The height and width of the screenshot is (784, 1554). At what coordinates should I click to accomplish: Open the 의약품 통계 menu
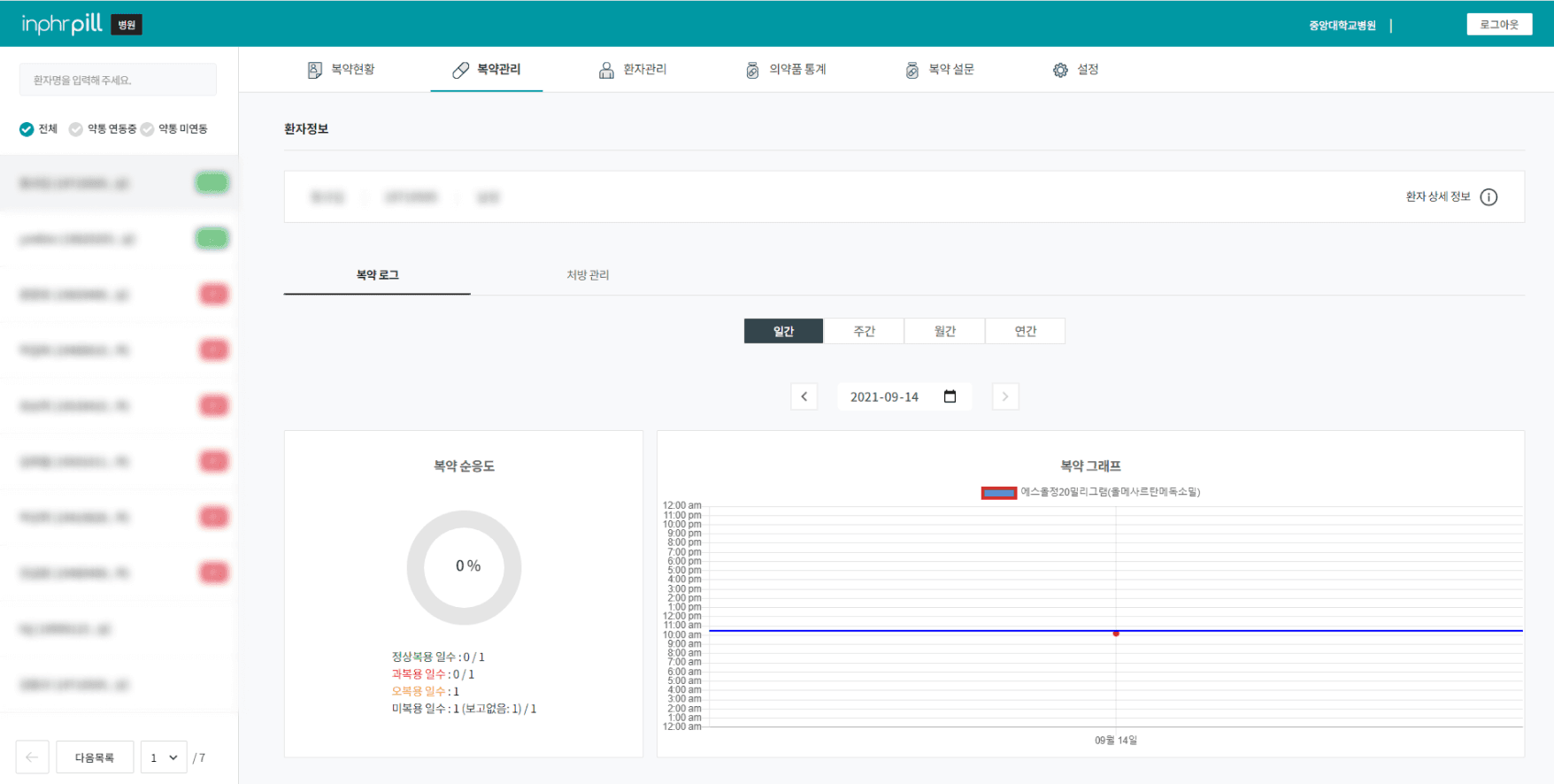coord(786,70)
